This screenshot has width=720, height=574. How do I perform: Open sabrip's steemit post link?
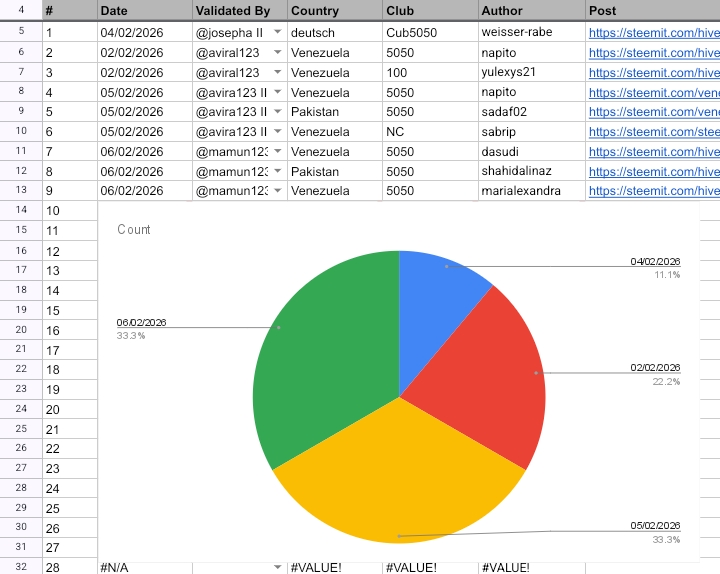tap(654, 132)
